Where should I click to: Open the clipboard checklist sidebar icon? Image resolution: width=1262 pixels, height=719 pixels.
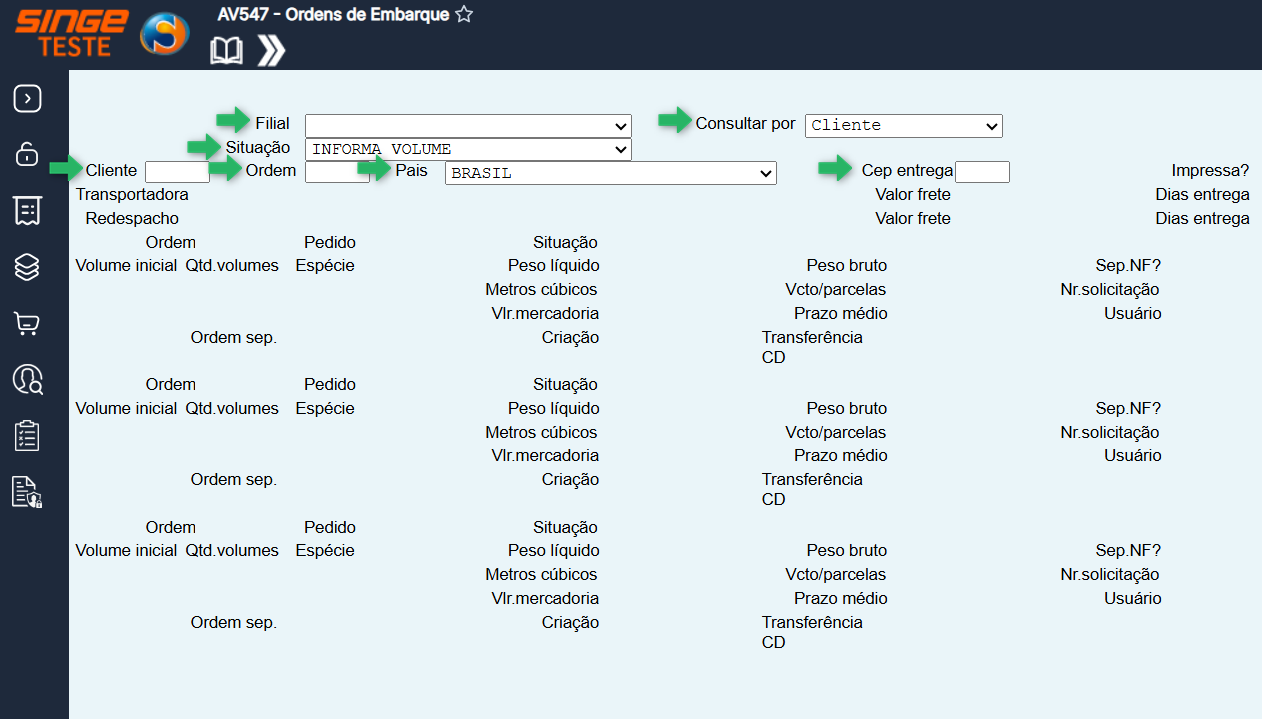tap(27, 436)
